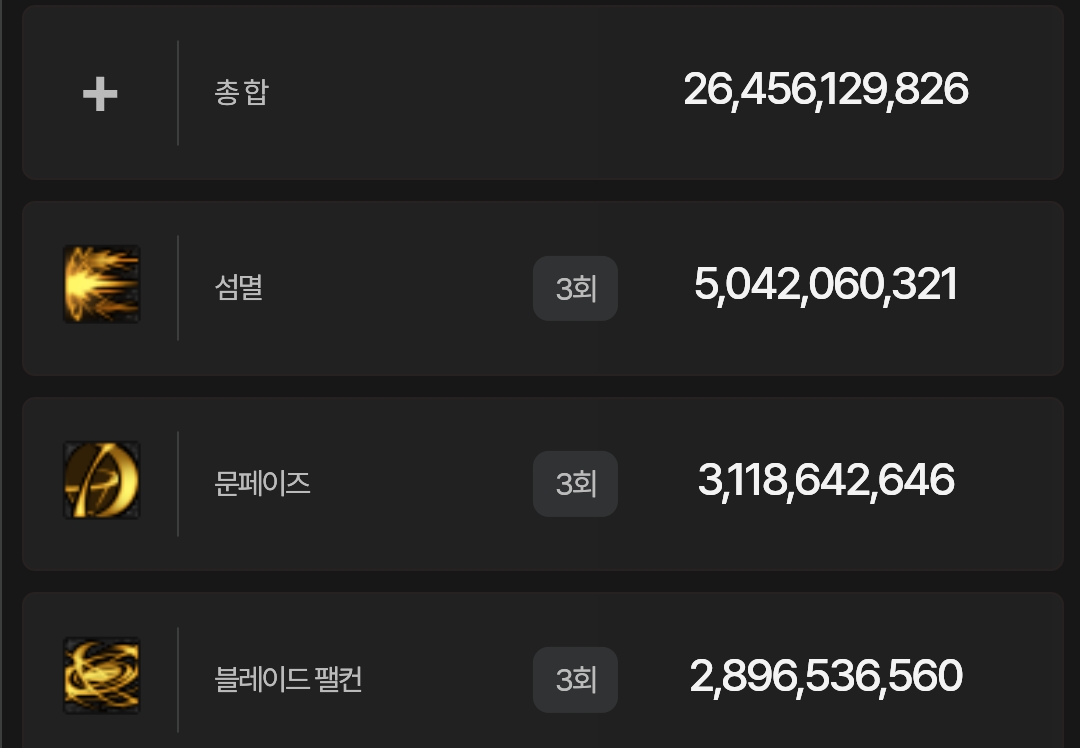Click the 블레이드 팰컨 damage value 2,896,536,560
This screenshot has height=748, width=1080.
[x=826, y=677]
